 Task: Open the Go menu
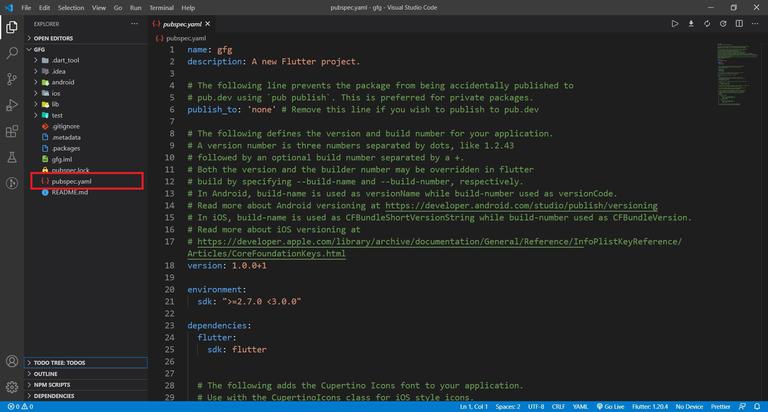[x=118, y=8]
